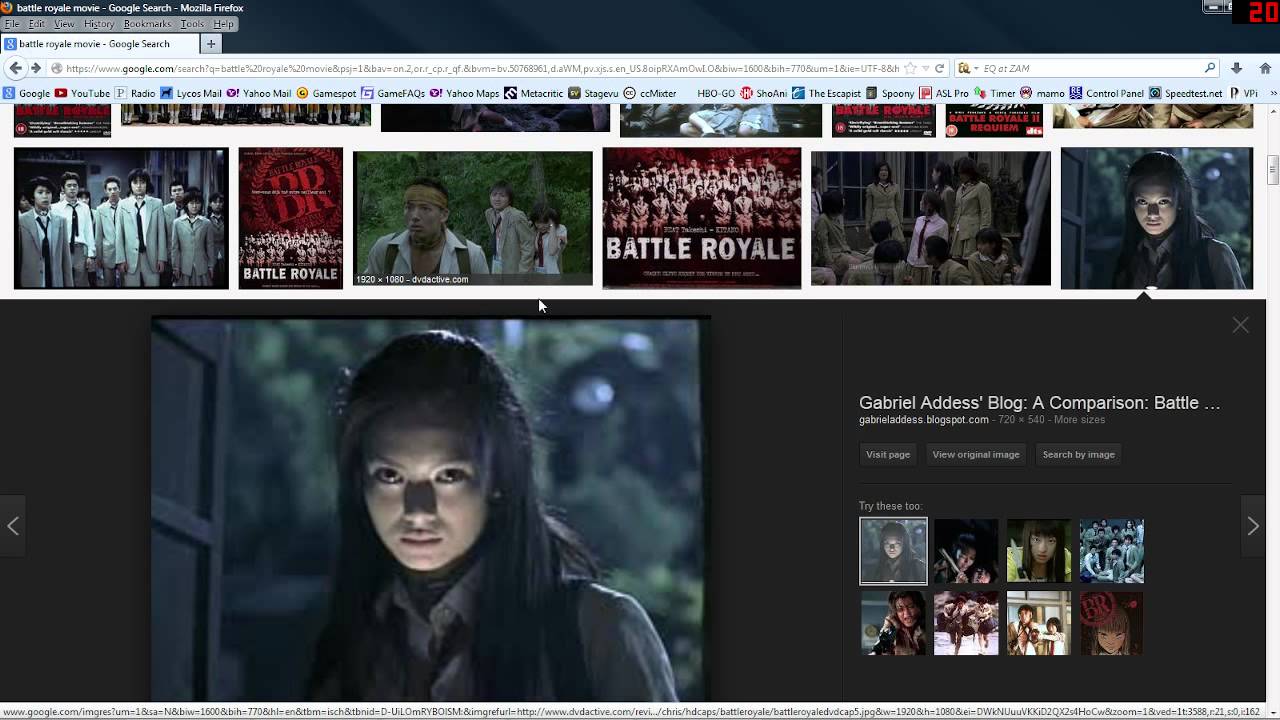The width and height of the screenshot is (1280, 720).
Task: Open the classroom students scene thumbnail
Action: coord(931,218)
